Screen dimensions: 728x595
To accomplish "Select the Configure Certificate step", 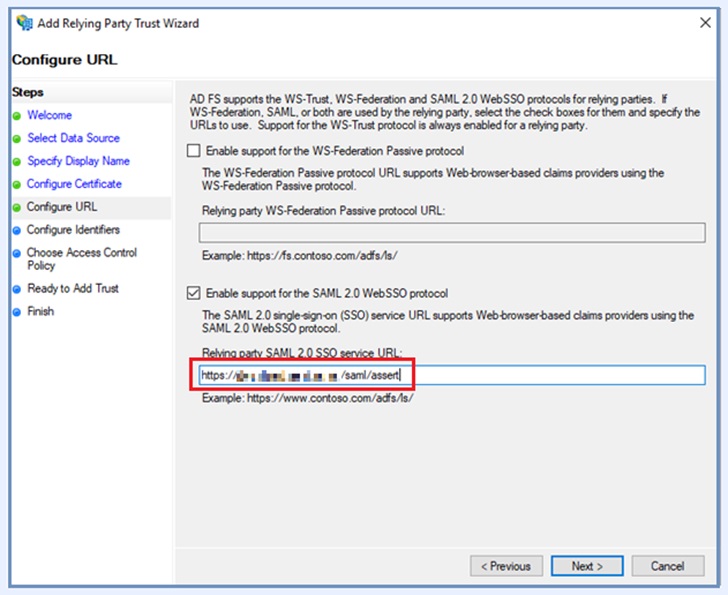I will point(74,185).
